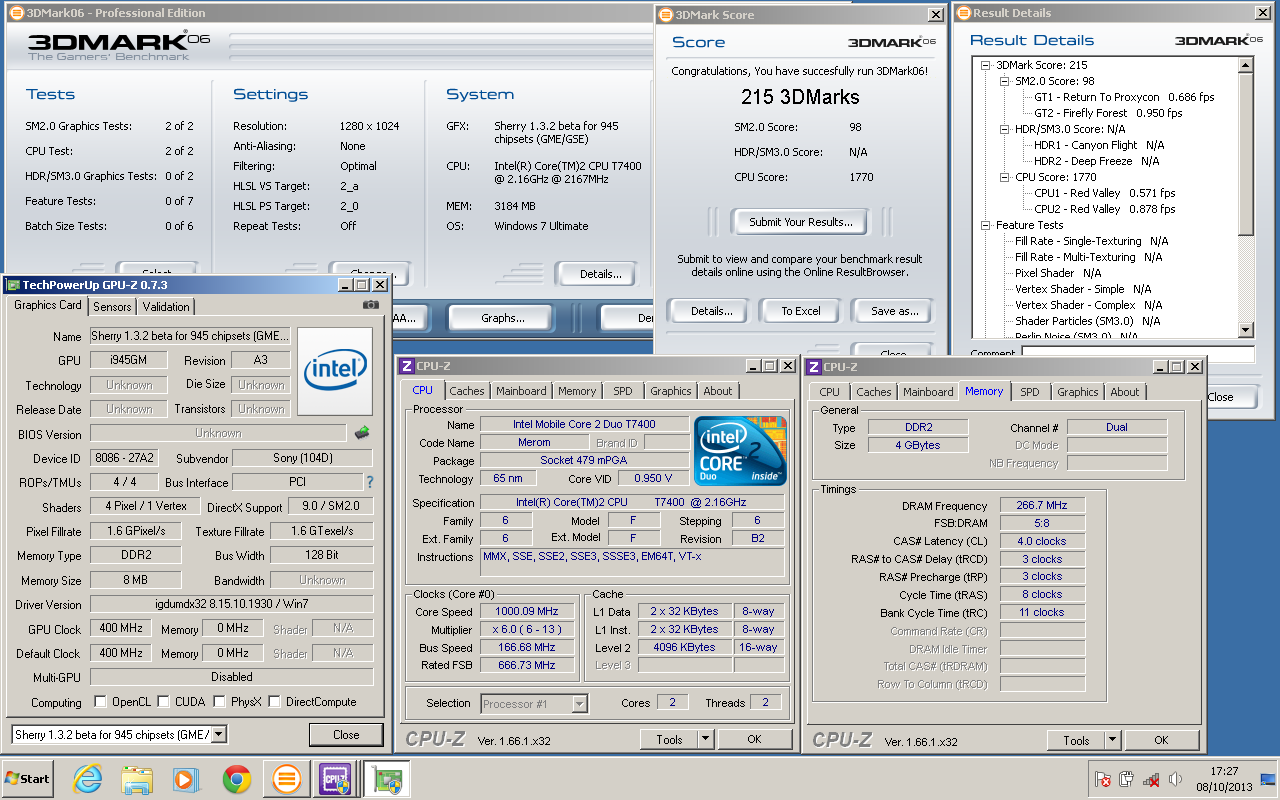Click Result Details scrollbar up arrow

1245,65
